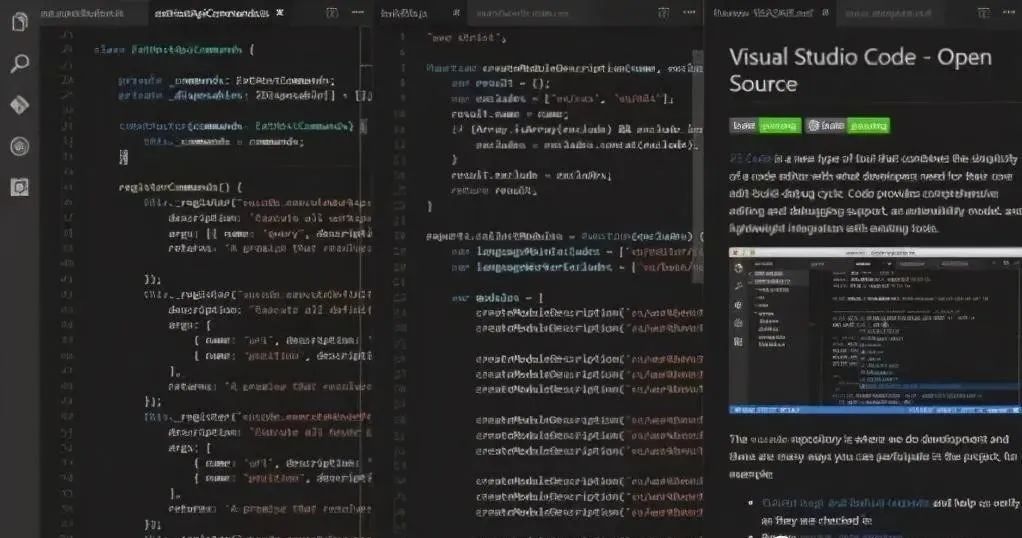Split the extHostApiCommands.ts editor group
1022x538 pixels.
click(332, 12)
